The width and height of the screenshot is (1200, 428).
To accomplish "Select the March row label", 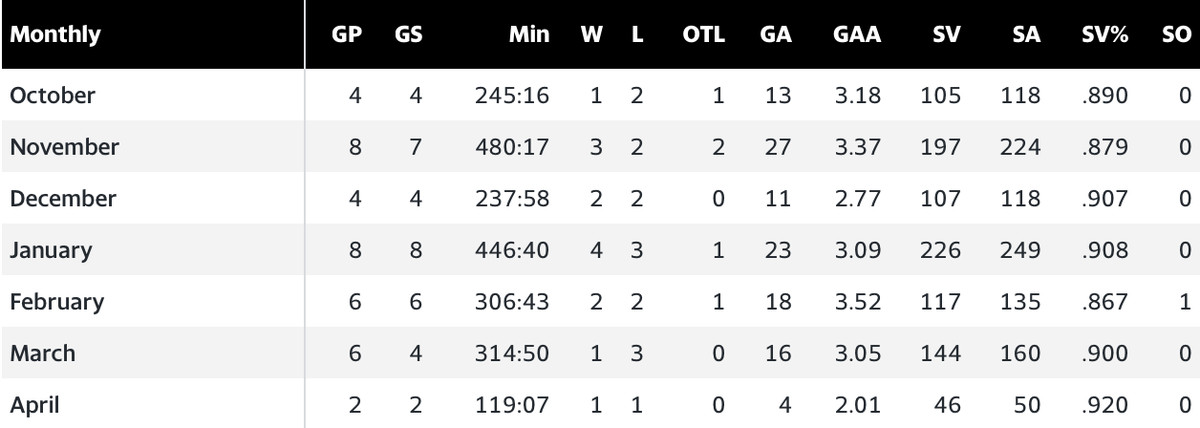I will pyautogui.click(x=42, y=353).
